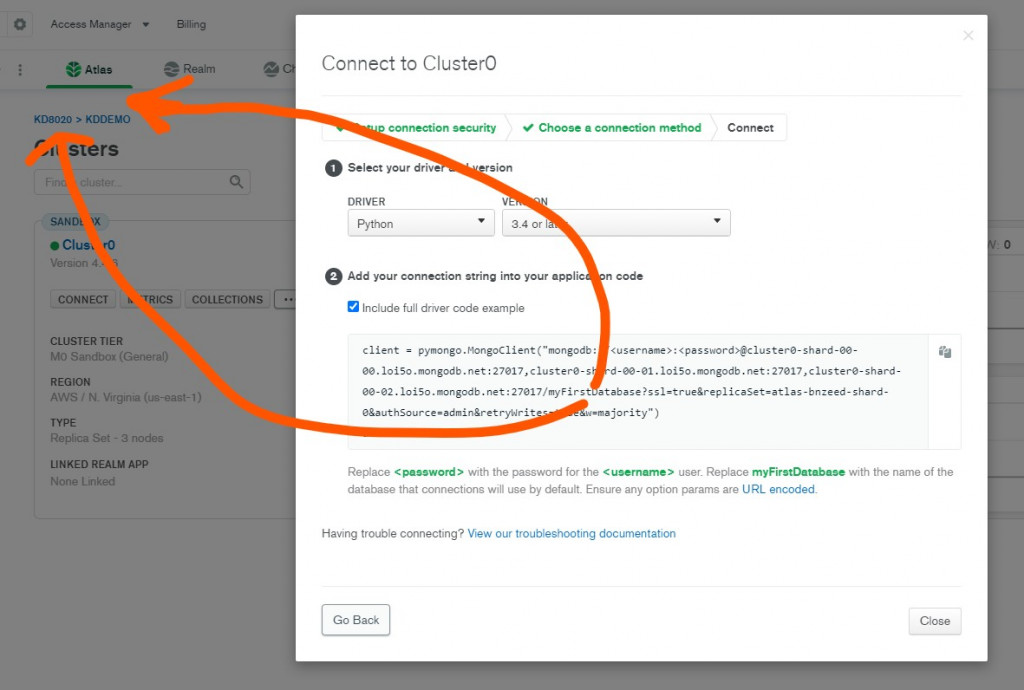Viewport: 1024px width, 690px height.
Task: Click the AWS / N. Virginia region text
Action: coord(126,397)
